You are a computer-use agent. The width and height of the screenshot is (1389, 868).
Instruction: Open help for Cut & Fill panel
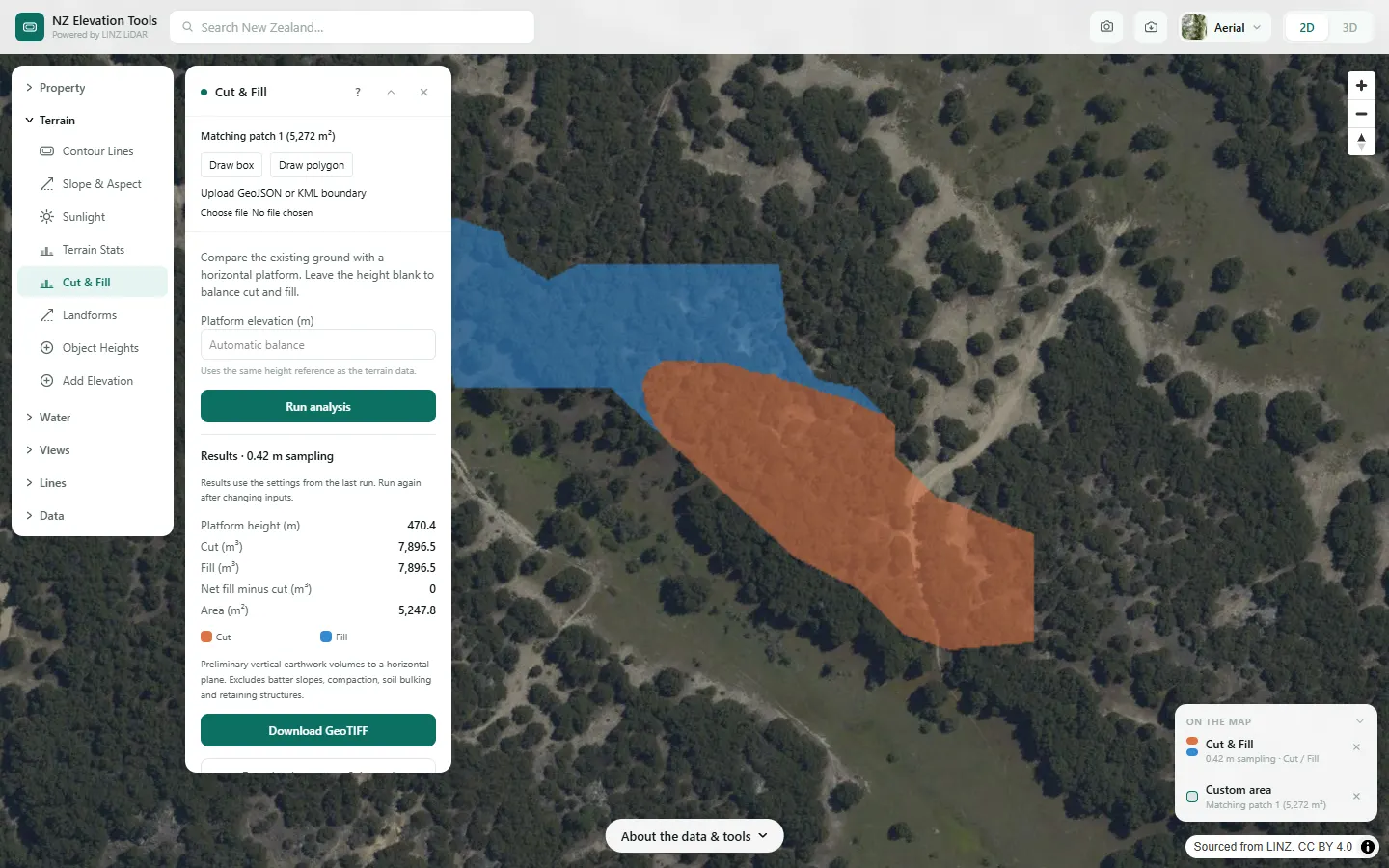point(358,93)
